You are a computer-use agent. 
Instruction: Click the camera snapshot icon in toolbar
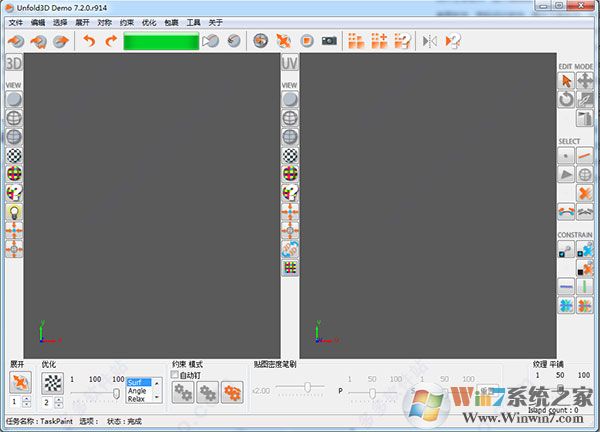pos(330,41)
